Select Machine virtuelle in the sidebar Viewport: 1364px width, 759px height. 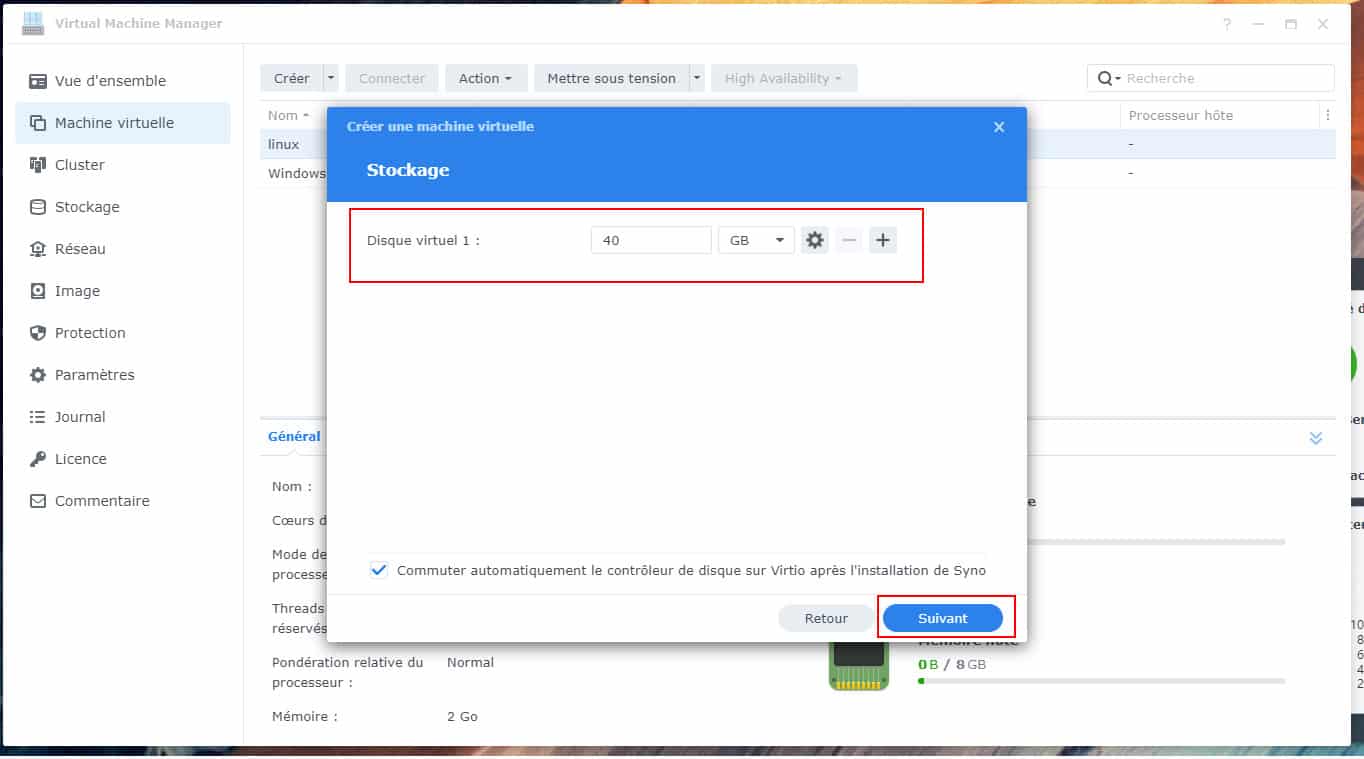(123, 123)
